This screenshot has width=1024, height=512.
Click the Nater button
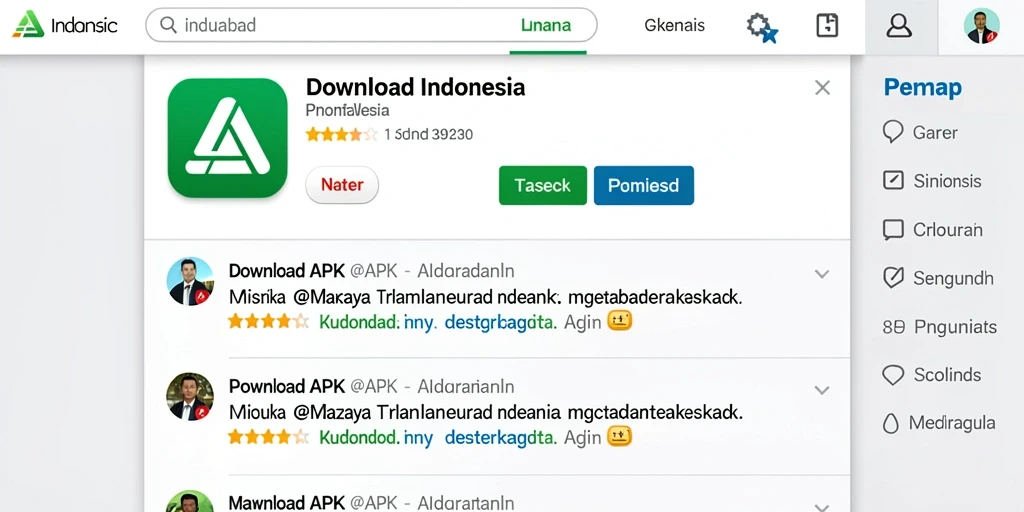tap(342, 185)
